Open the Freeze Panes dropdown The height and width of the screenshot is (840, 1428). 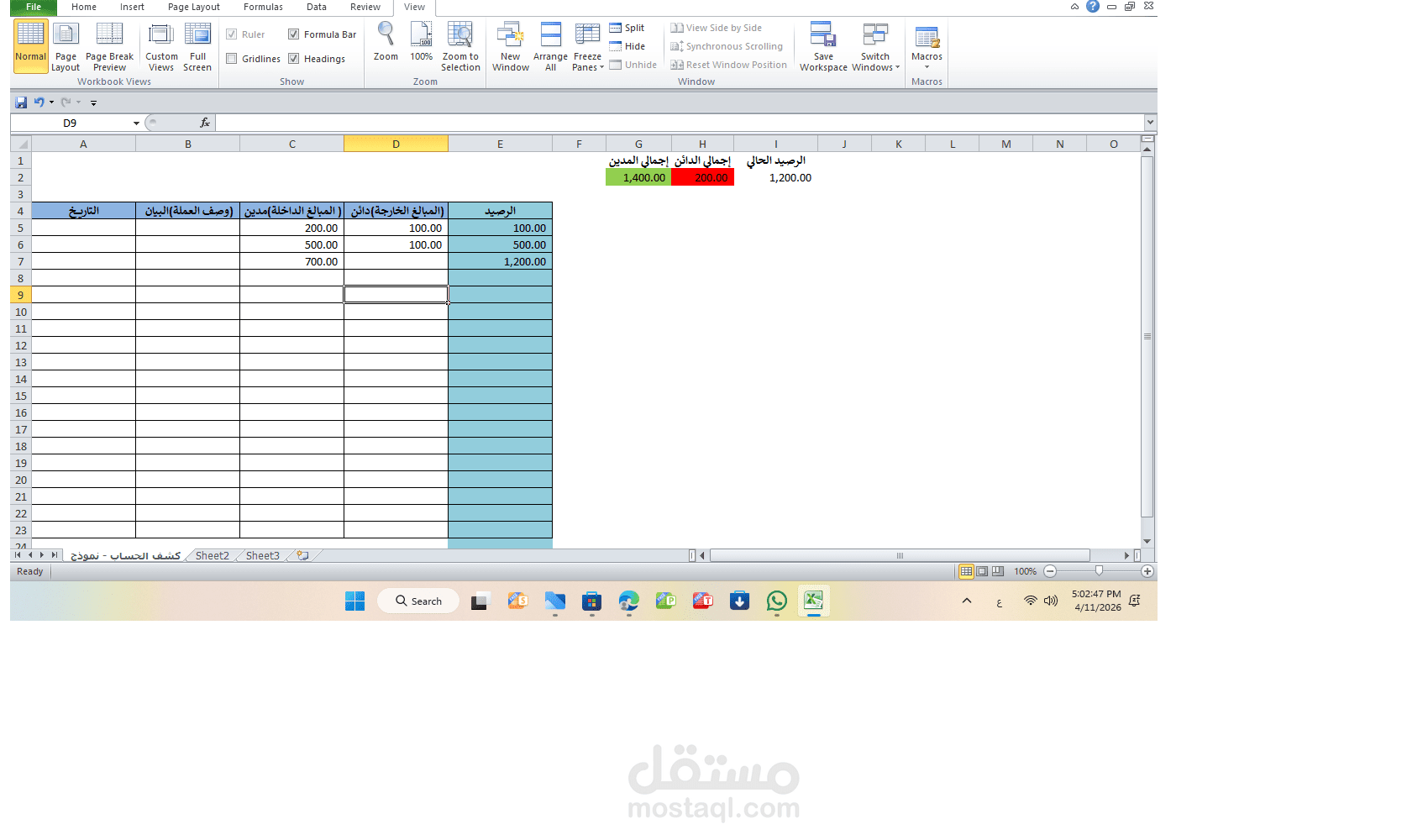(587, 46)
